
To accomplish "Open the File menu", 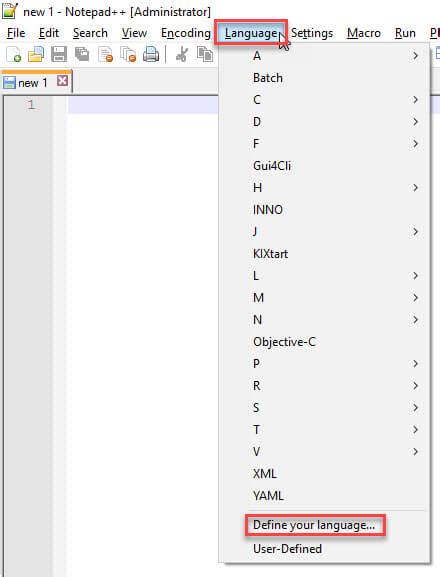I will point(16,33).
